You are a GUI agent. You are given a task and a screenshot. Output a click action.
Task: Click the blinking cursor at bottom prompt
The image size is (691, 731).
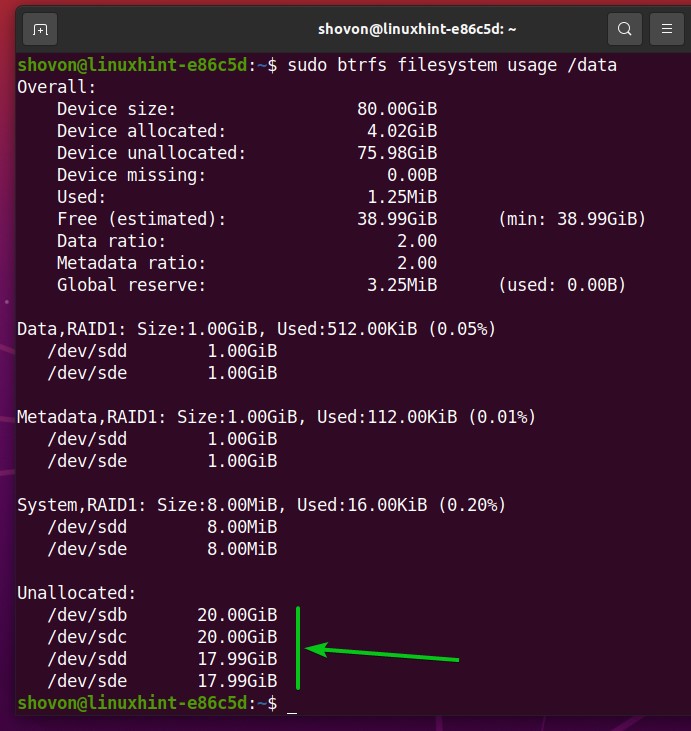[x=291, y=705]
